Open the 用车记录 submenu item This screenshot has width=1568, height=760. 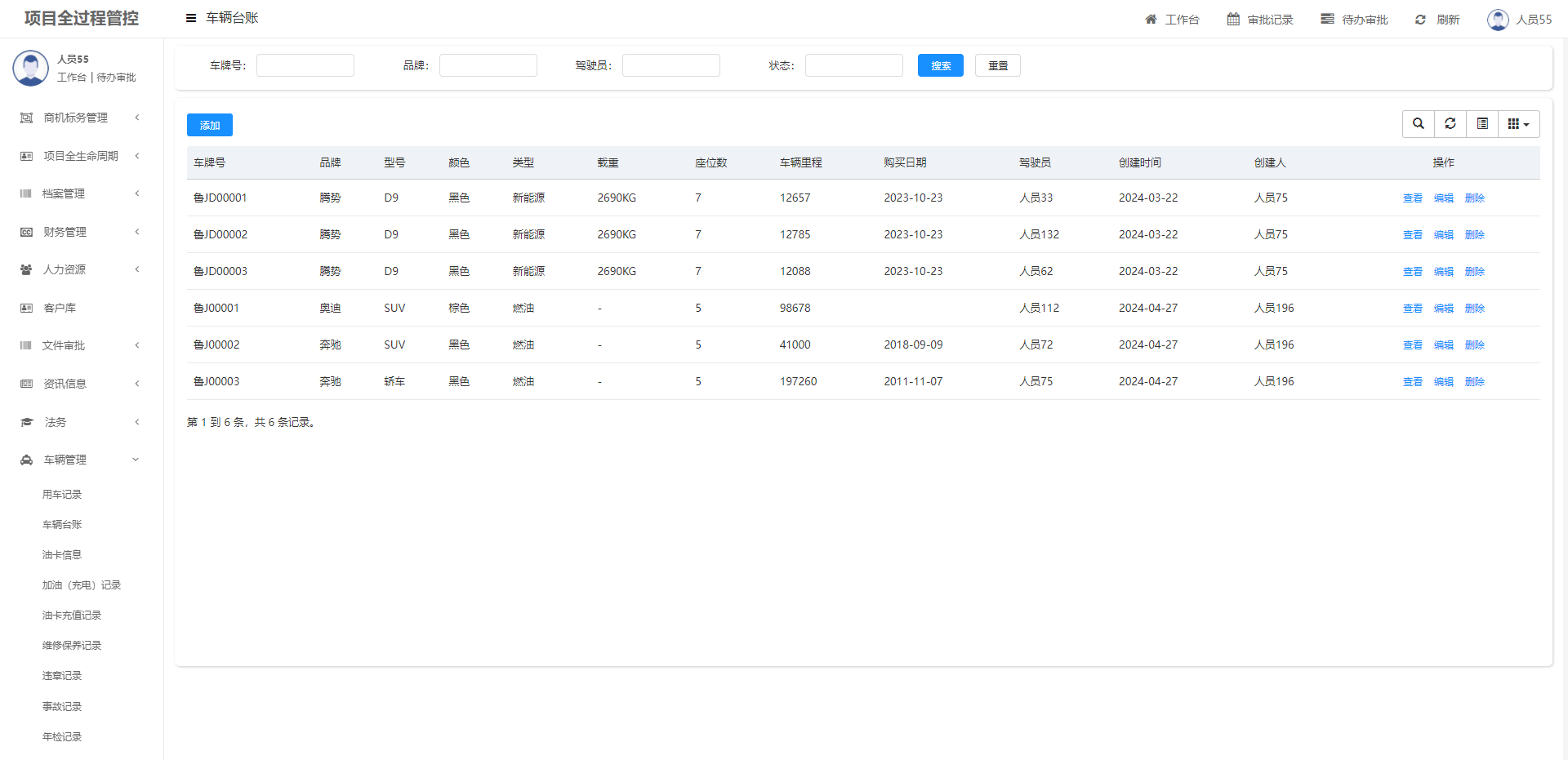click(62, 495)
